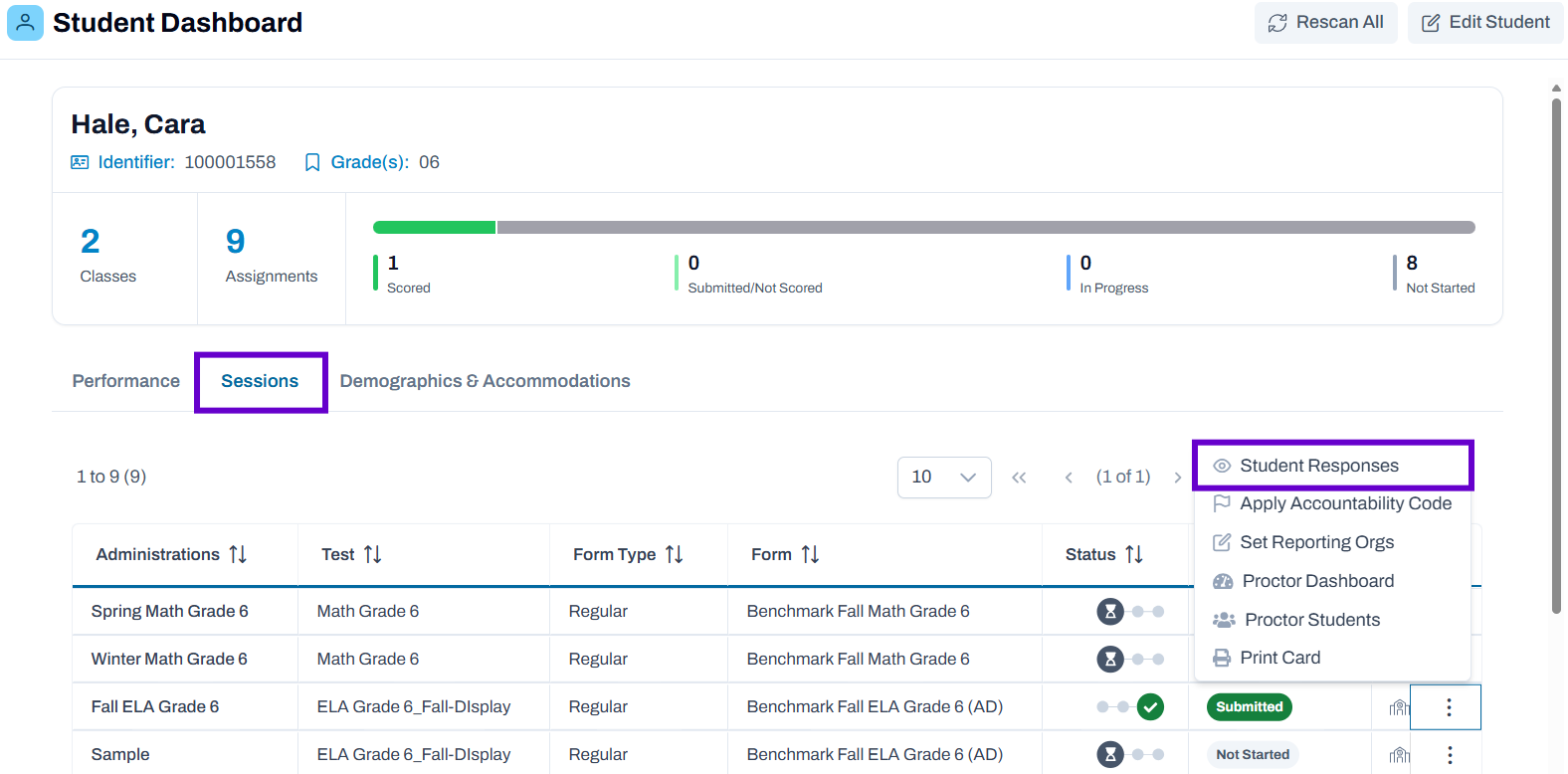Go to next page chevron
Viewport: 1568px width, 774px height.
pos(1178,478)
